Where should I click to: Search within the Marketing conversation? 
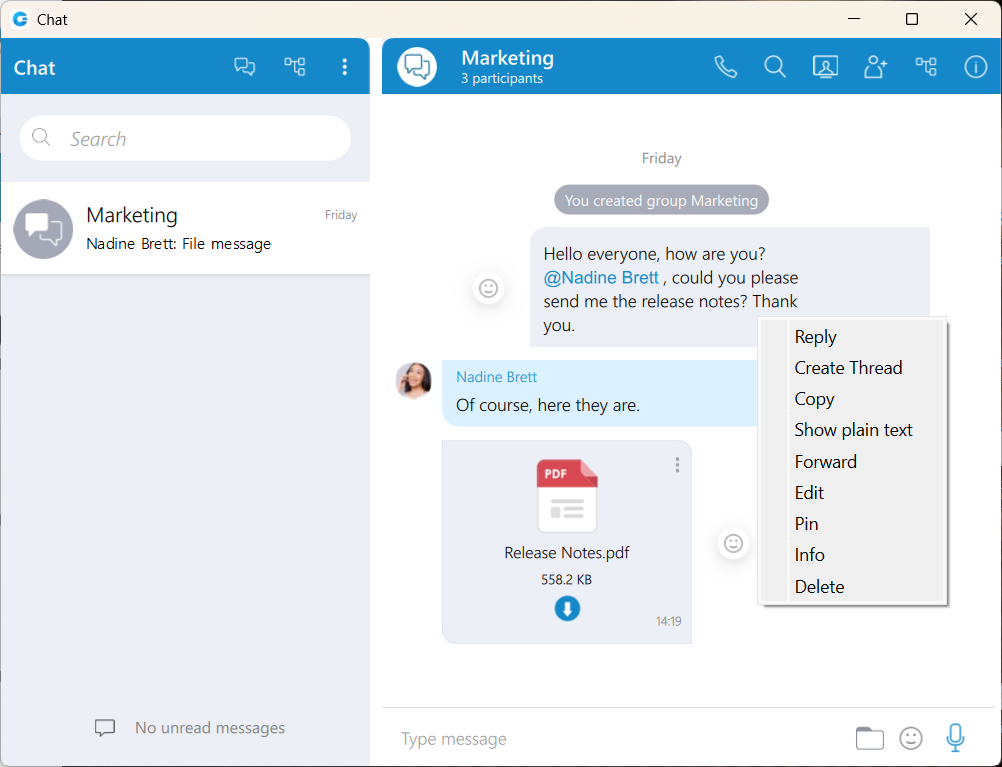pyautogui.click(x=775, y=66)
